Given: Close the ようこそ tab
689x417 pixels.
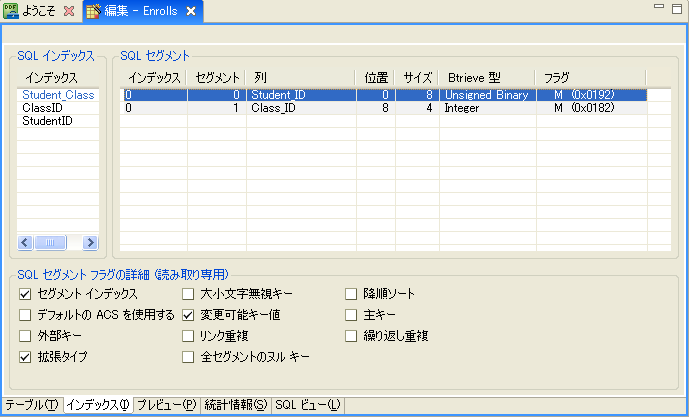Looking at the screenshot, I should click(68, 11).
